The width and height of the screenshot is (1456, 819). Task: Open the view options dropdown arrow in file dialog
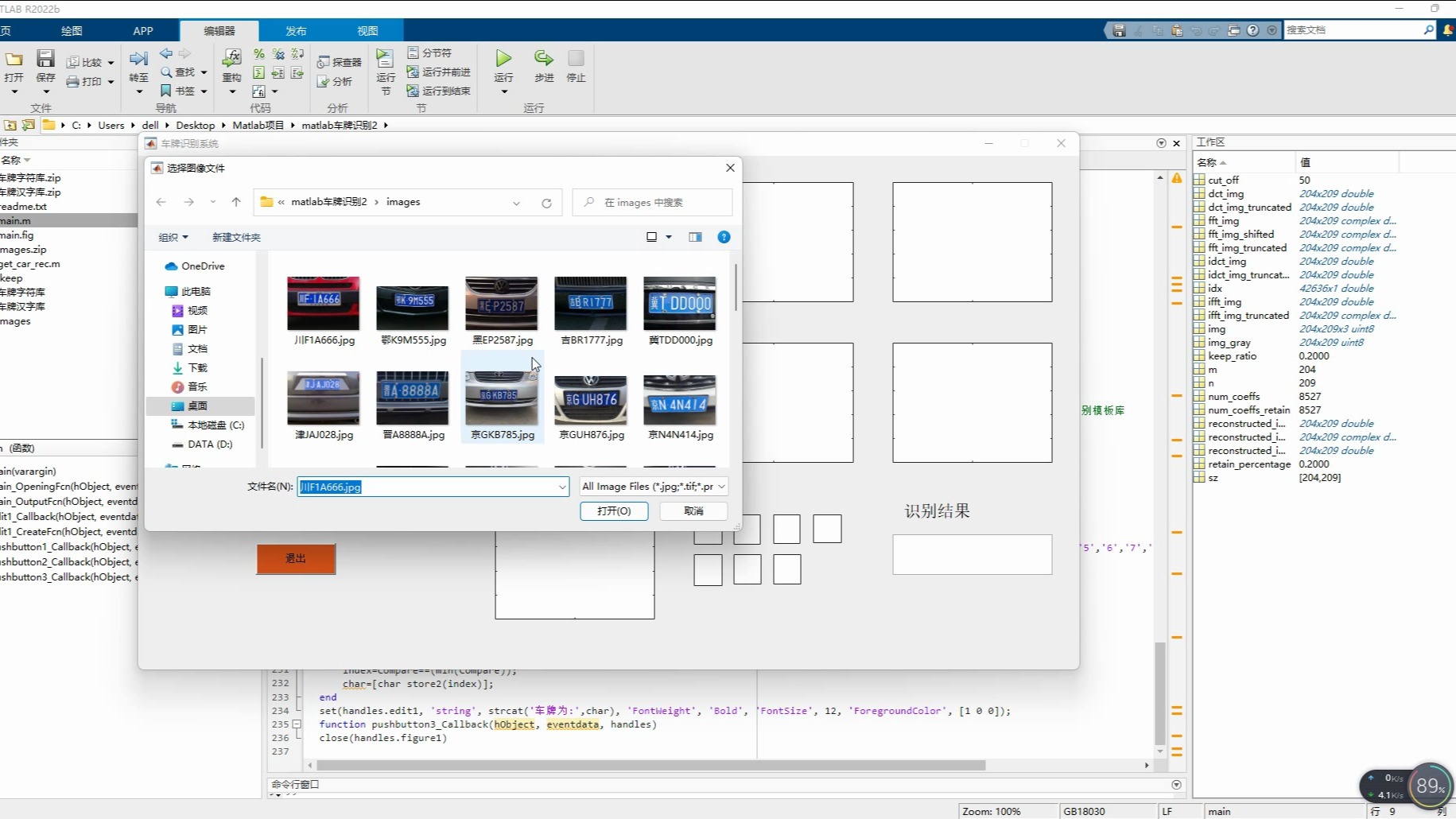click(x=669, y=237)
